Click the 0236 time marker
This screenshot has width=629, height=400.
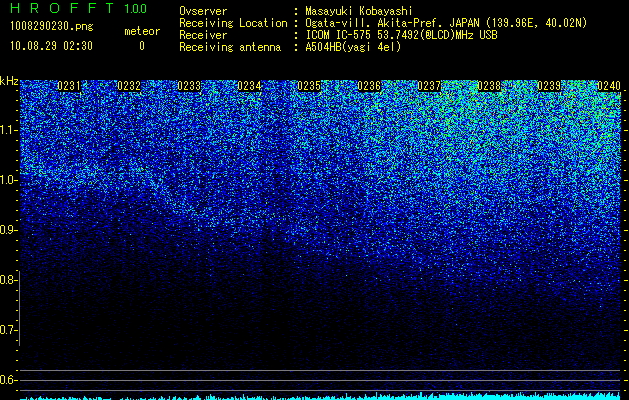click(x=369, y=86)
